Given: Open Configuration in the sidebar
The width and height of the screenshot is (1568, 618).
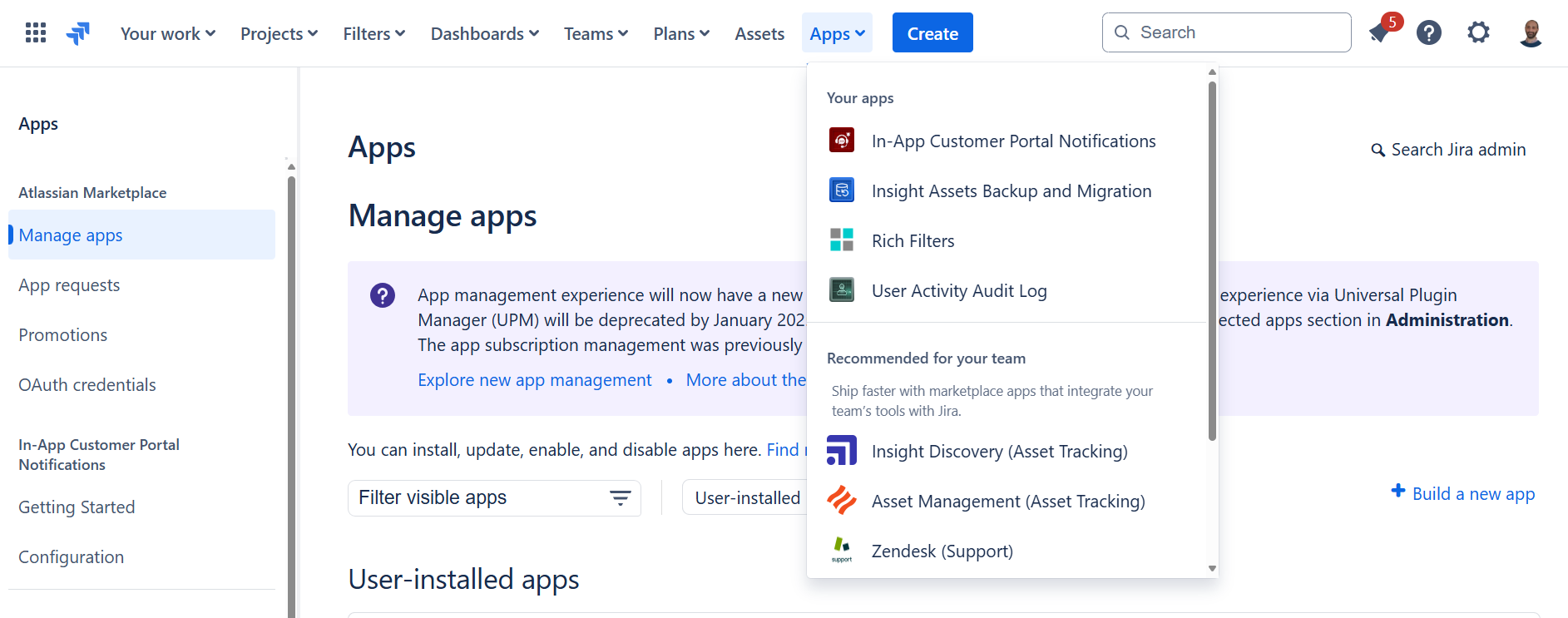Looking at the screenshot, I should click(72, 557).
